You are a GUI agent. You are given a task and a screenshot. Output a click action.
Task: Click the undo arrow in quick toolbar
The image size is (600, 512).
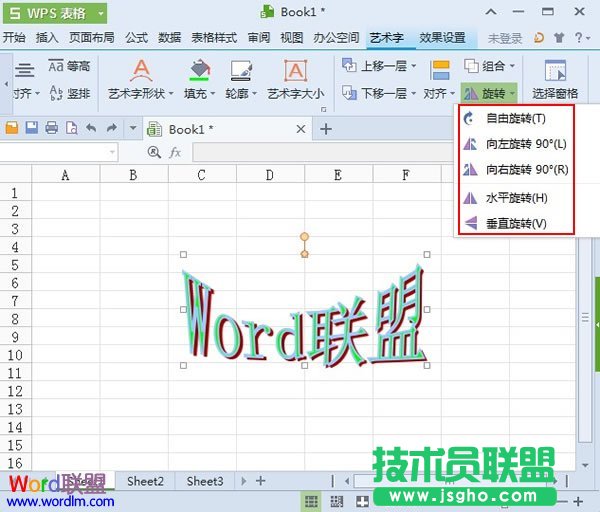tap(91, 128)
